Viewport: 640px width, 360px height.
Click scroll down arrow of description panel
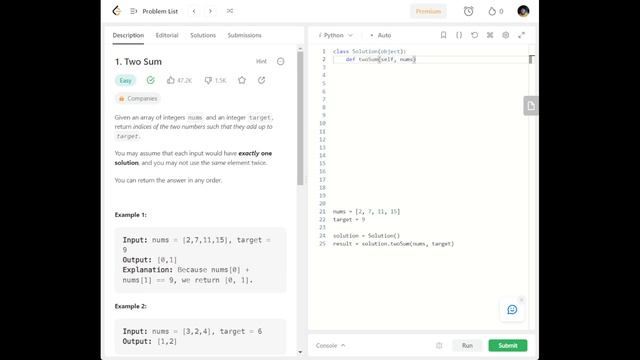[x=300, y=352]
